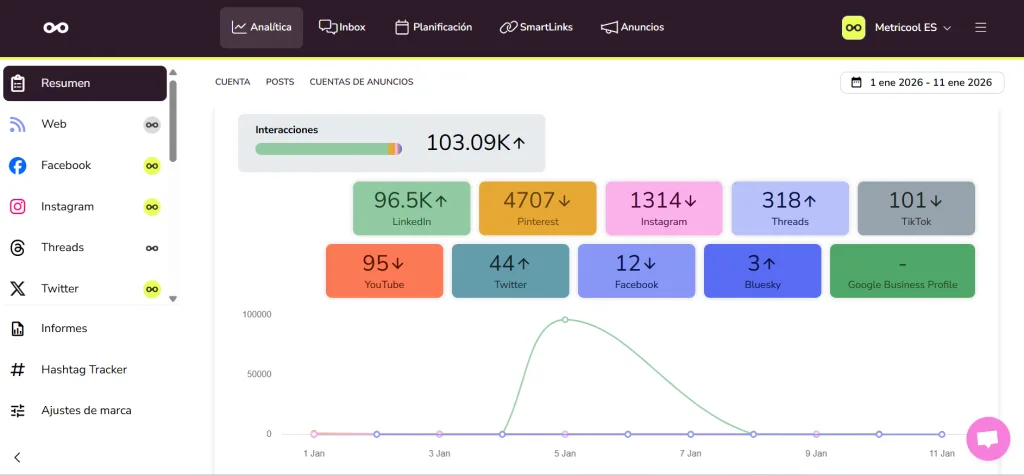Open the date range picker
The height and width of the screenshot is (475, 1024).
tap(920, 83)
